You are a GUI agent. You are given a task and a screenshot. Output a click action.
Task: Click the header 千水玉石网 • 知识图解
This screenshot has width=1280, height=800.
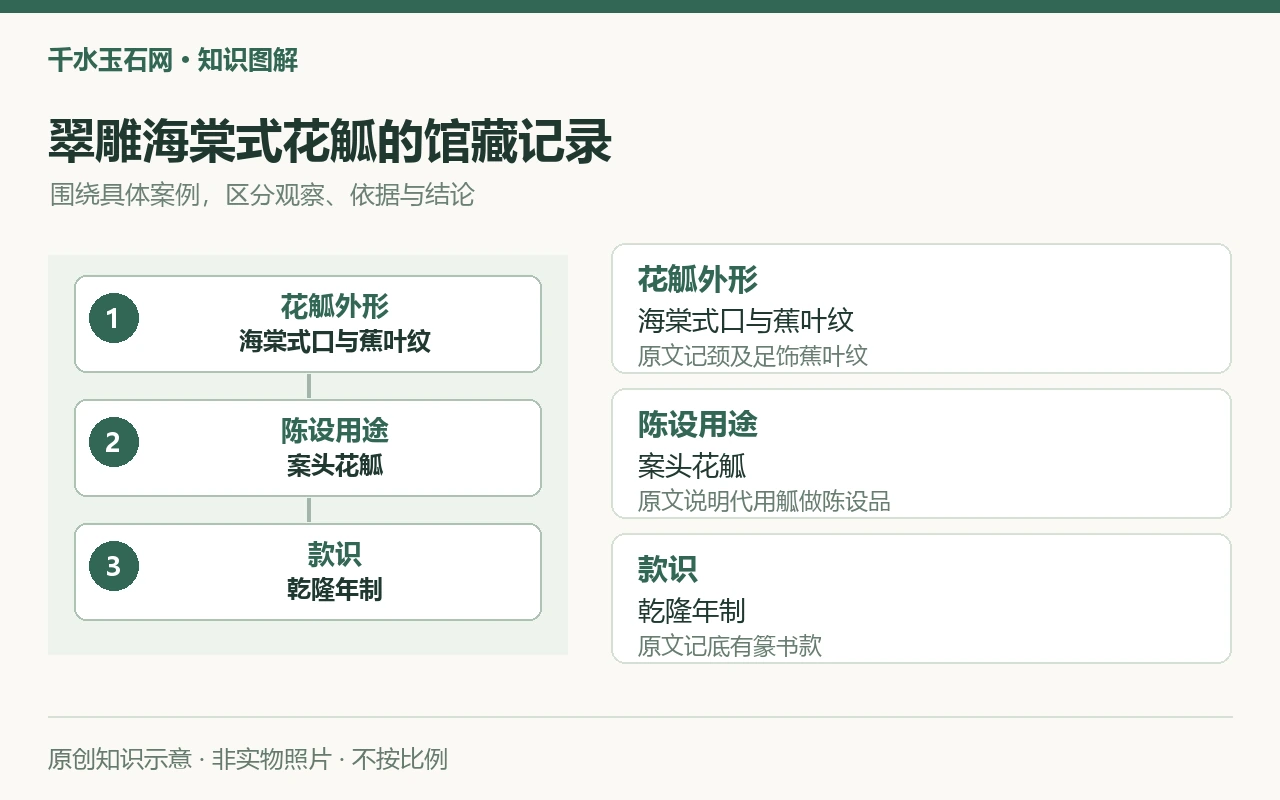pyautogui.click(x=173, y=60)
